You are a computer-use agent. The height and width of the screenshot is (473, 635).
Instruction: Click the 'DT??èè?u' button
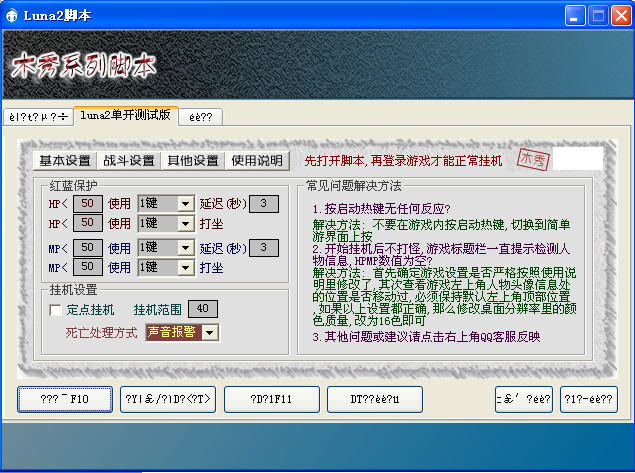point(375,399)
